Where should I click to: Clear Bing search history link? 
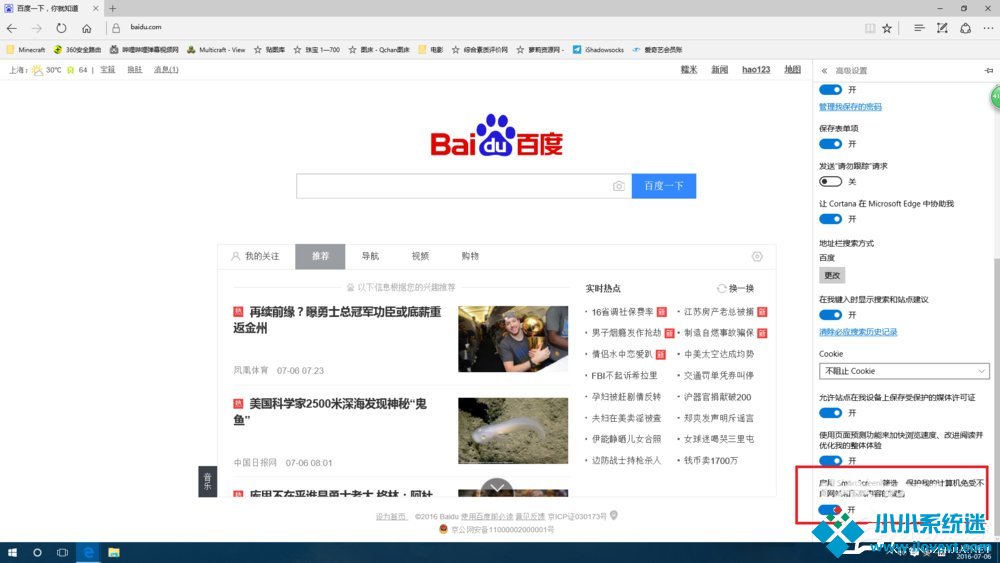click(x=858, y=332)
